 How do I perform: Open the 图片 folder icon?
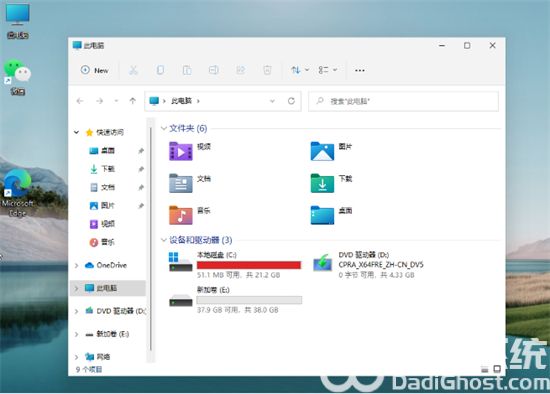tap(322, 151)
